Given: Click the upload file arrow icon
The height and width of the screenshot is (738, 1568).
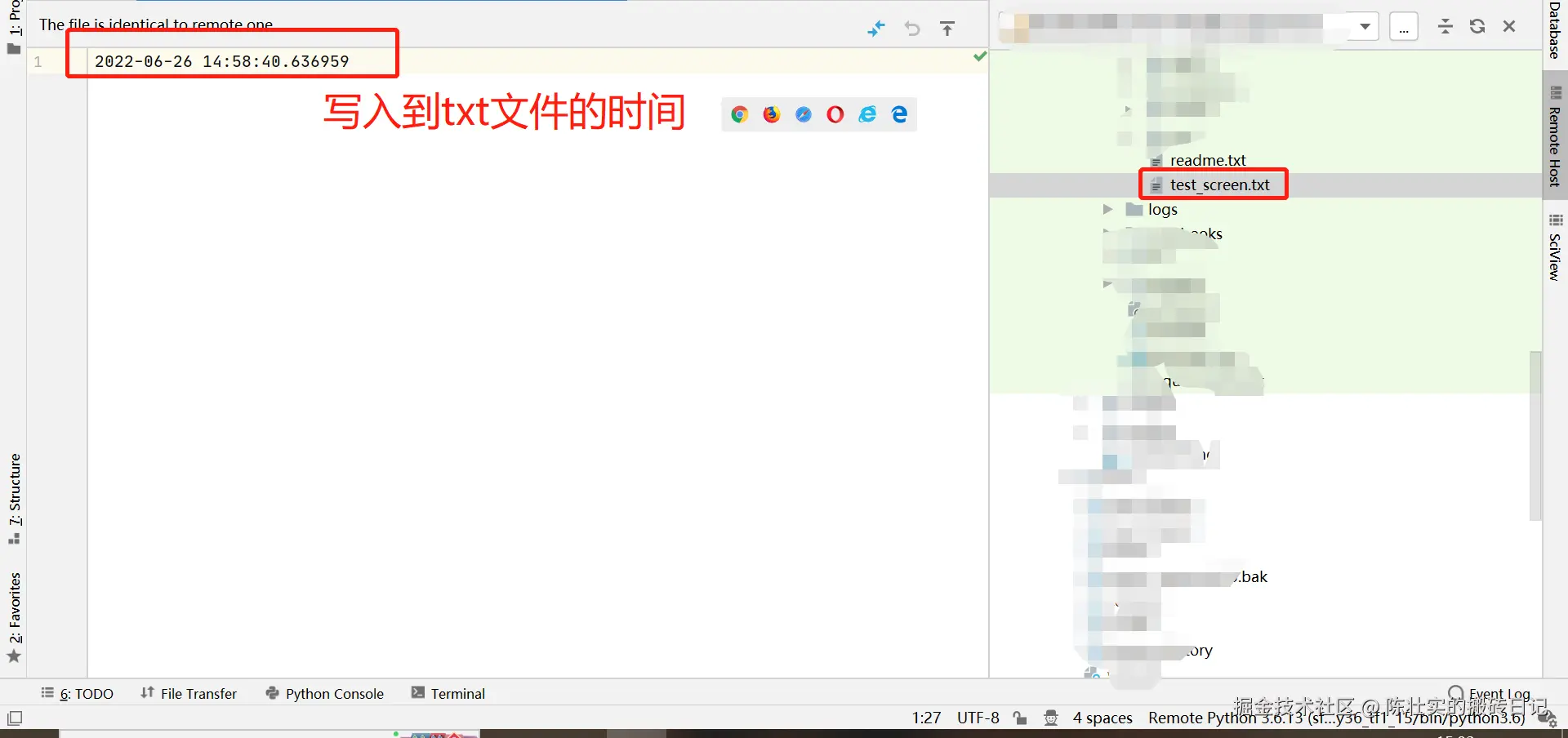Looking at the screenshot, I should [x=947, y=29].
